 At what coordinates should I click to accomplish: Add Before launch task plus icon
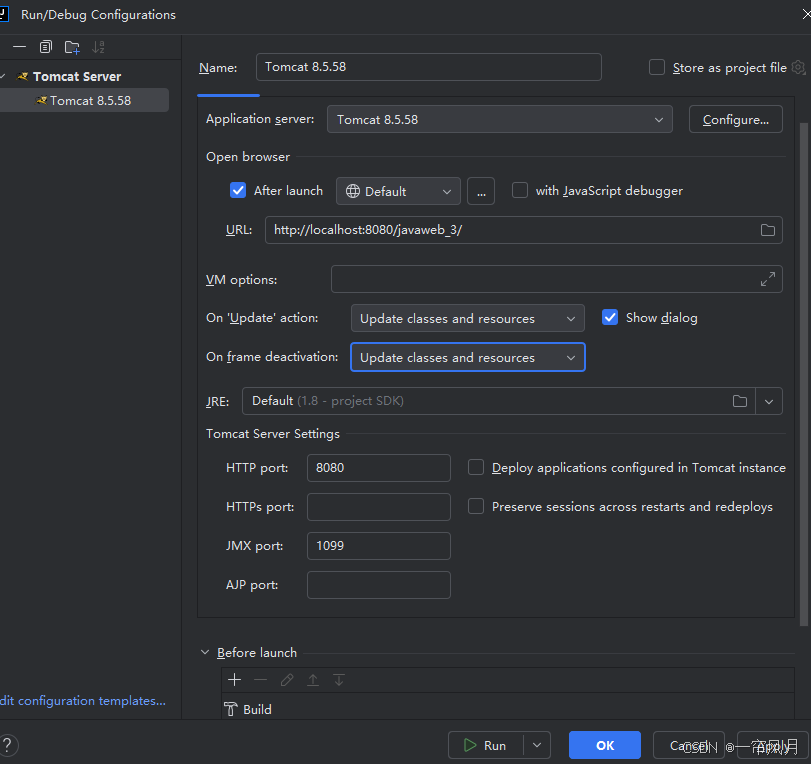pos(234,680)
